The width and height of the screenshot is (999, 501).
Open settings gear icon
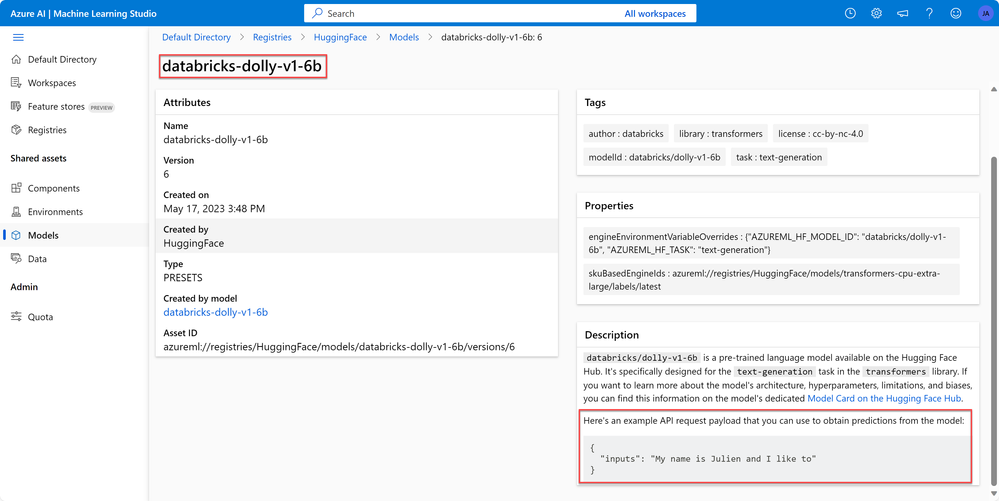pyautogui.click(x=877, y=13)
